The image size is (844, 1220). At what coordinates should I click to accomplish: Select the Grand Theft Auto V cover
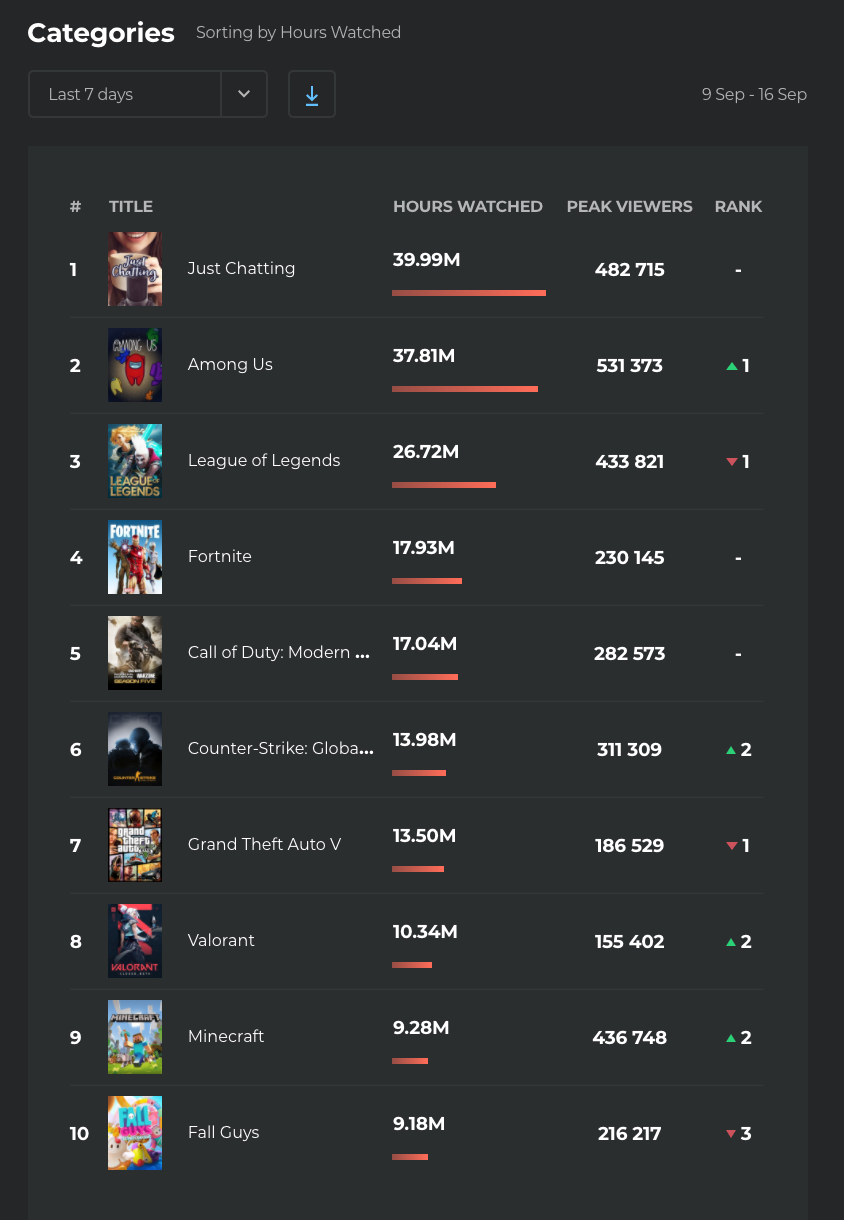tap(135, 845)
